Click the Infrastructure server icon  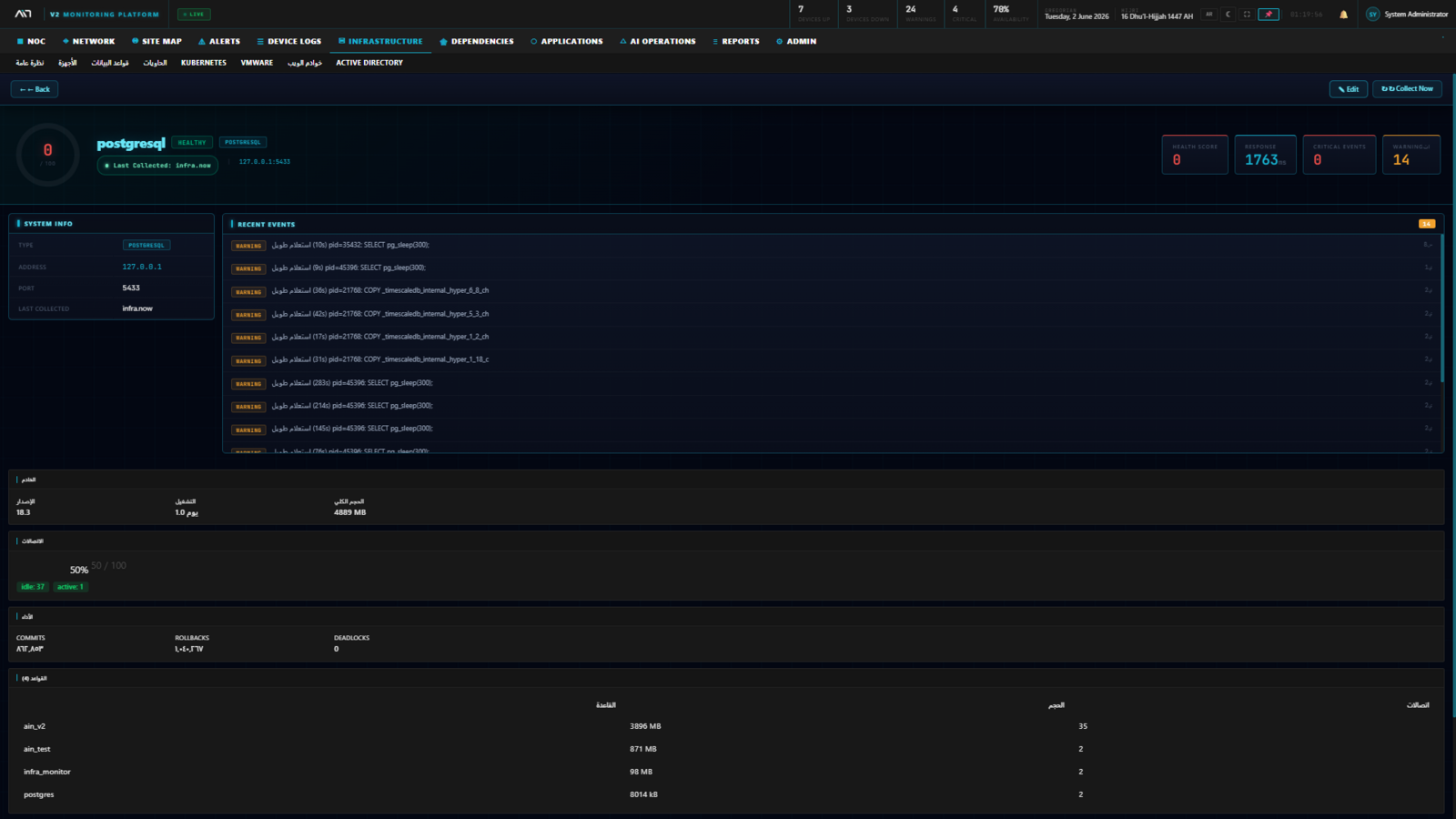click(x=341, y=41)
